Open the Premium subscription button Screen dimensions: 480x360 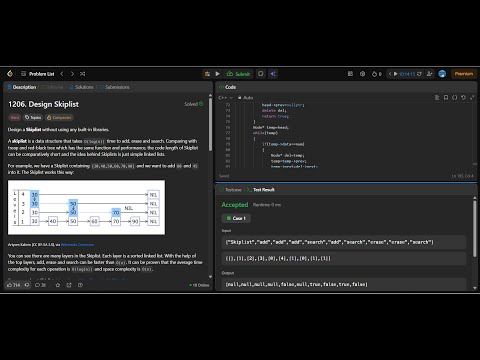tap(464, 74)
